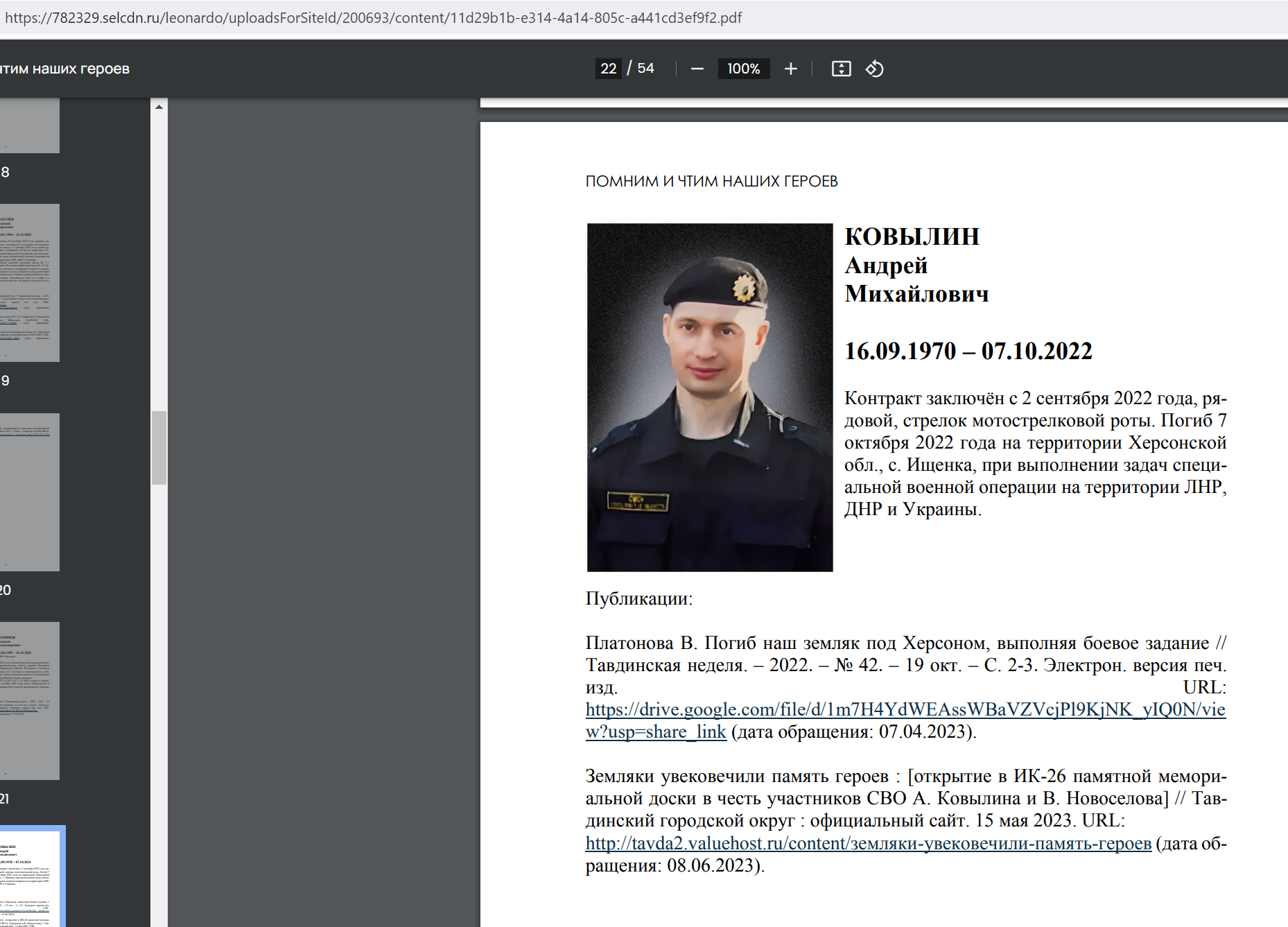Click the total page count 54

[645, 69]
